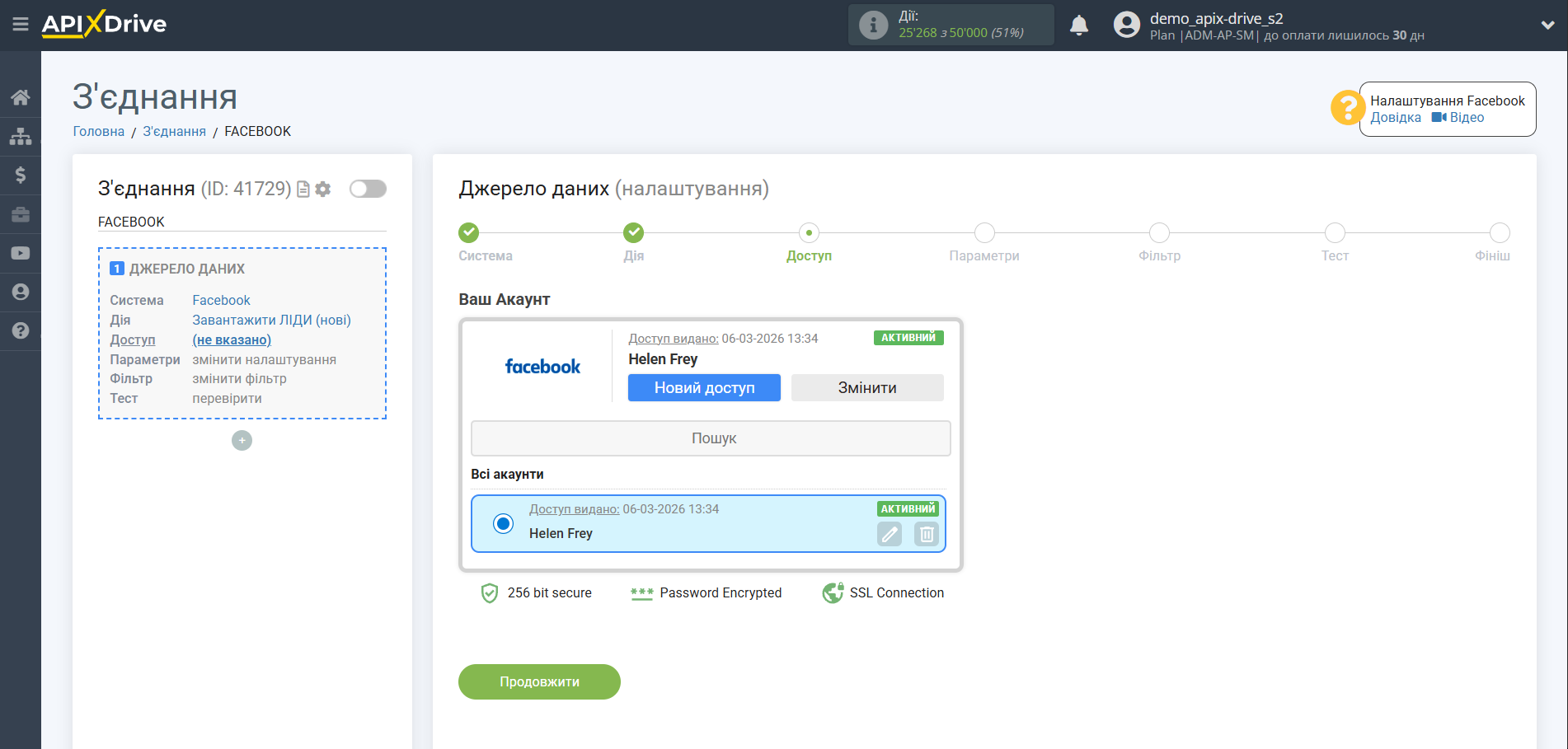1568x749 pixels.
Task: Open the profile person icon in the sidebar
Action: click(20, 292)
